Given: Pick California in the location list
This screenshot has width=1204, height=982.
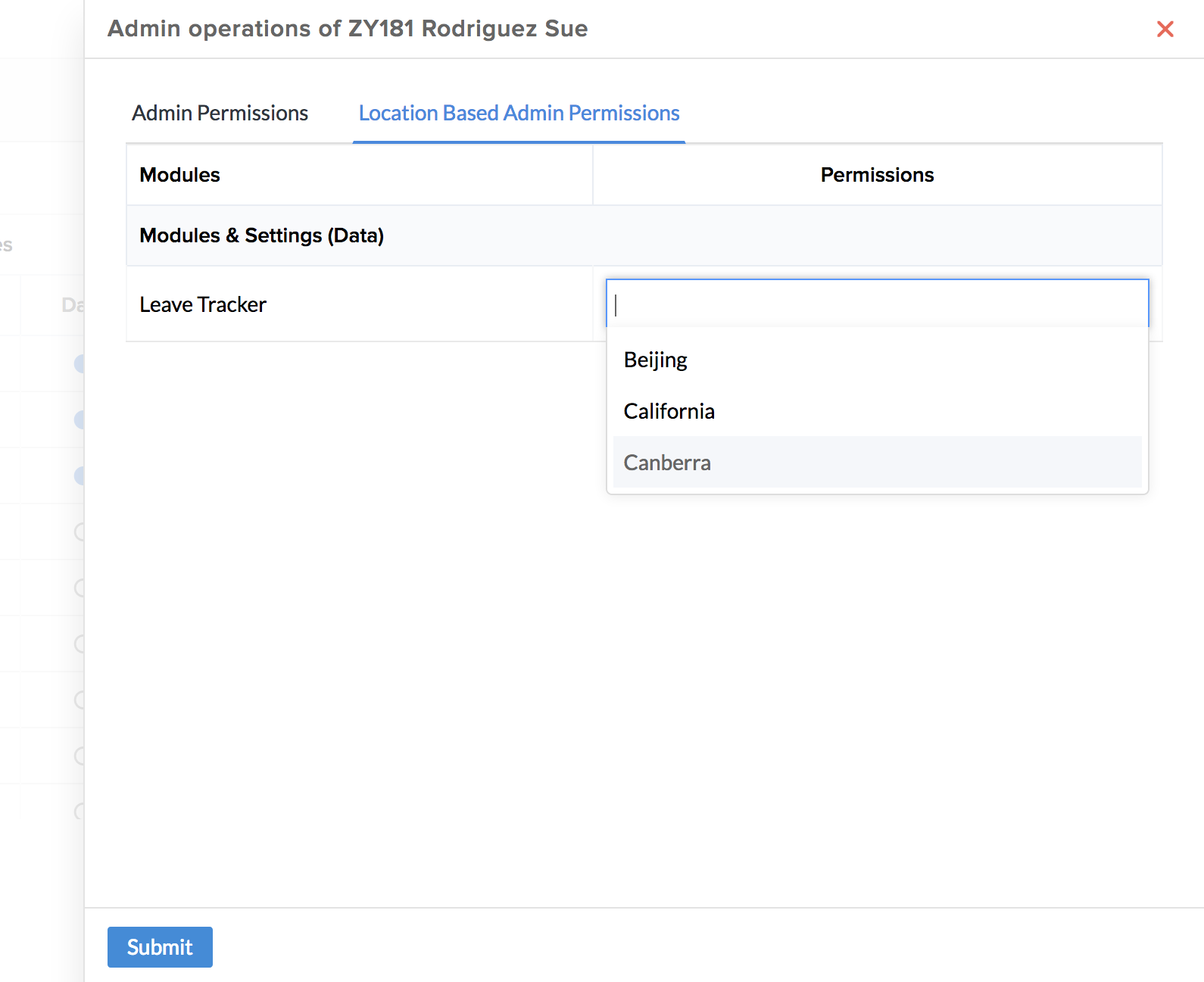Looking at the screenshot, I should (669, 411).
